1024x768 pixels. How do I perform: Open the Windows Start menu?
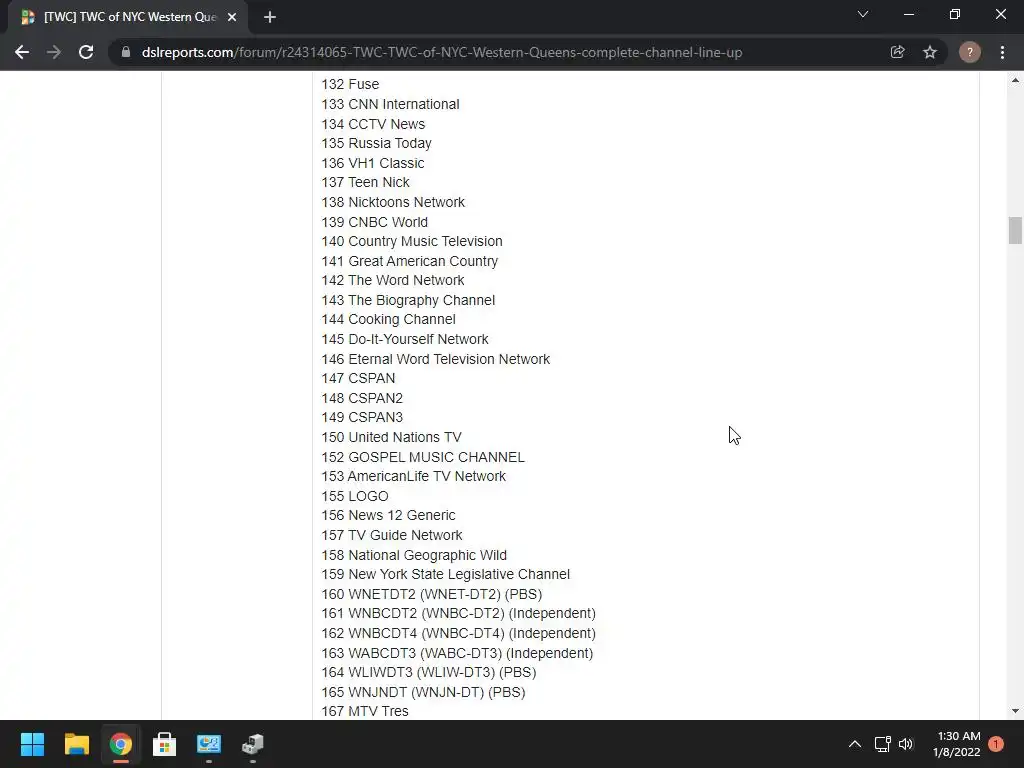pos(32,744)
